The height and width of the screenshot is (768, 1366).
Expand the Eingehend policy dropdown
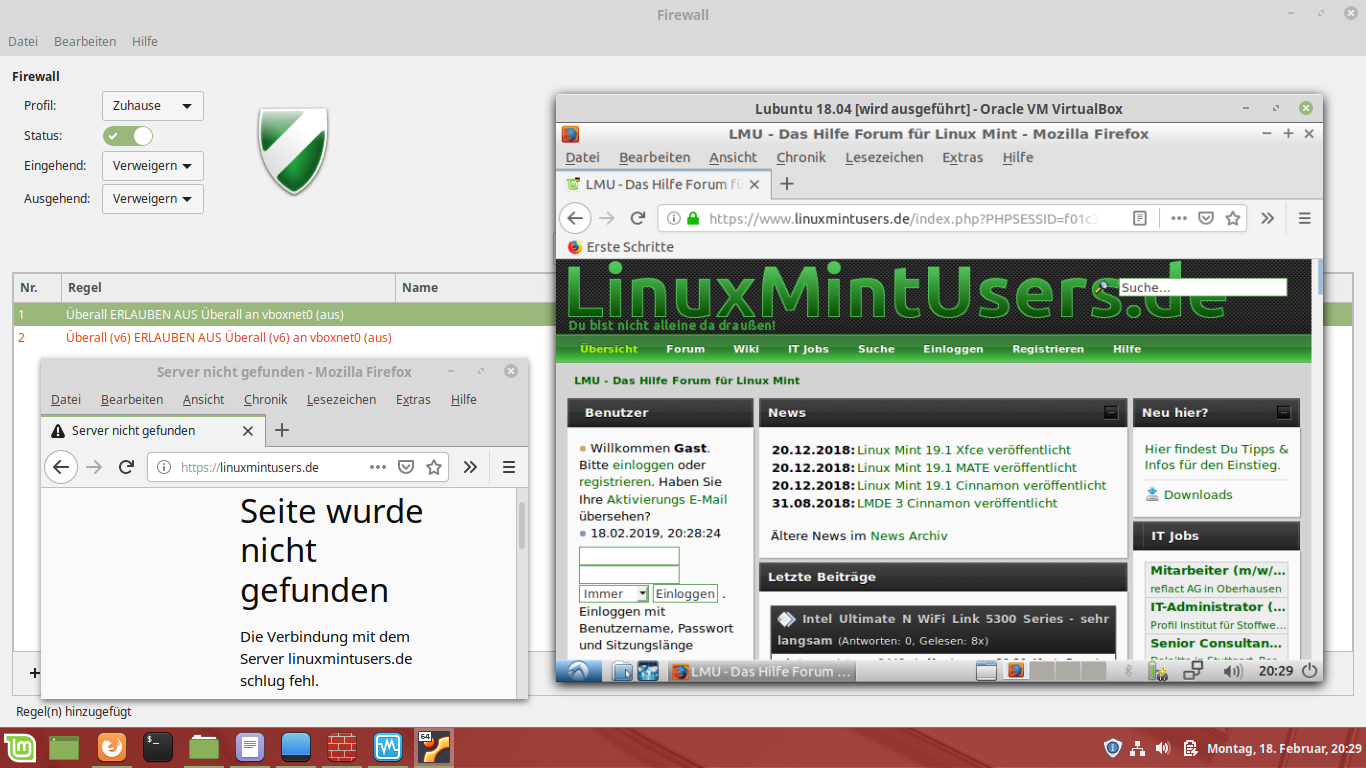point(153,166)
